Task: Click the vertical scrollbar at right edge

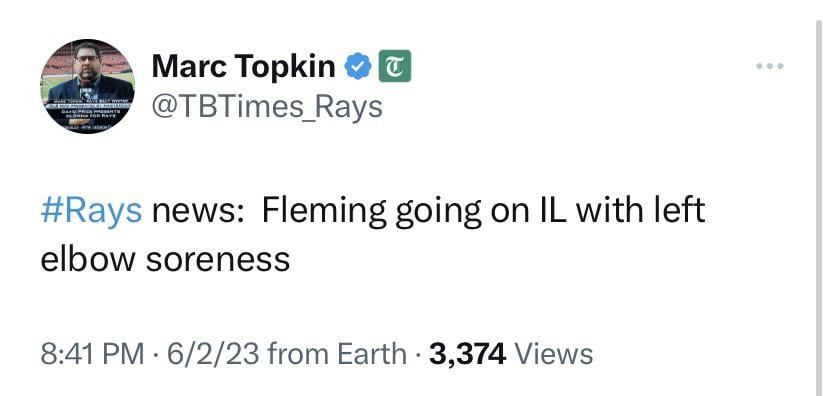Action: (x=819, y=198)
